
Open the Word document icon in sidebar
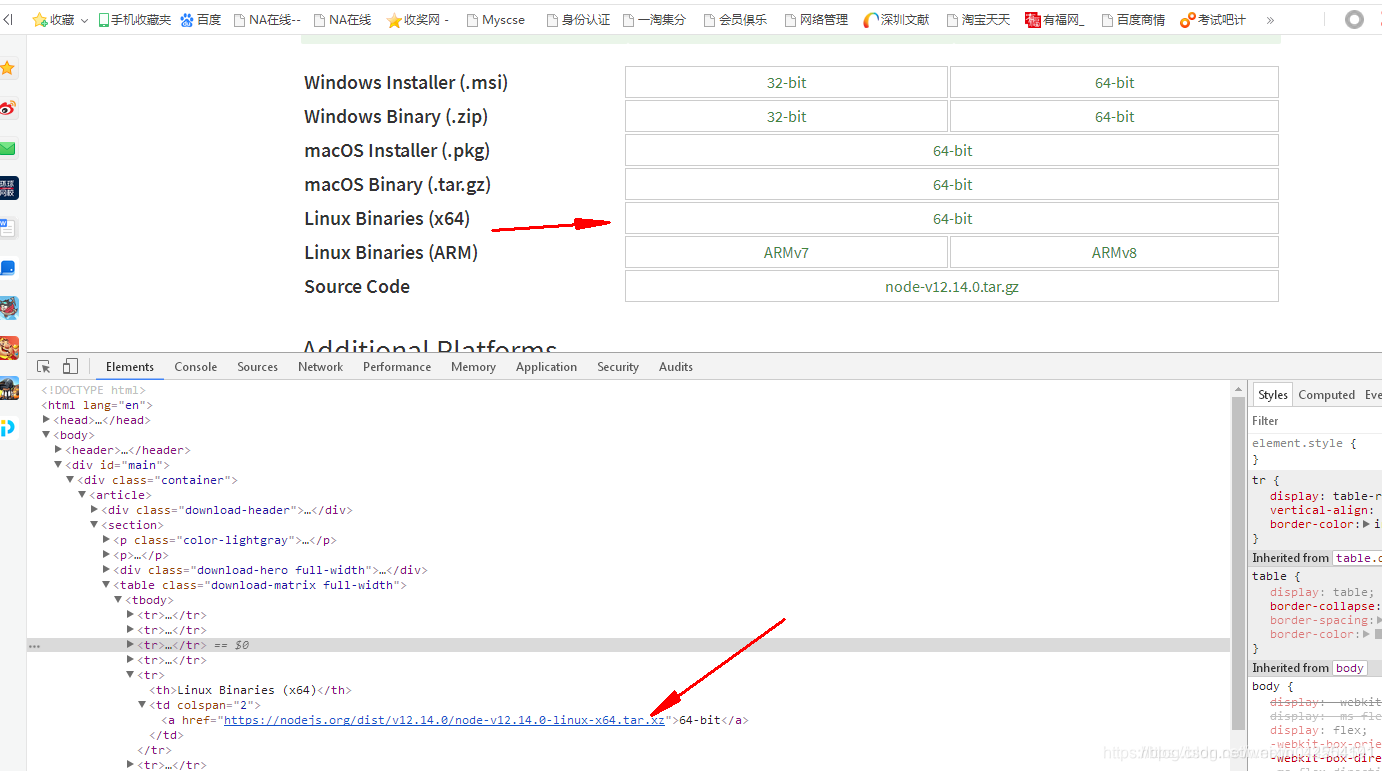pyautogui.click(x=8, y=228)
